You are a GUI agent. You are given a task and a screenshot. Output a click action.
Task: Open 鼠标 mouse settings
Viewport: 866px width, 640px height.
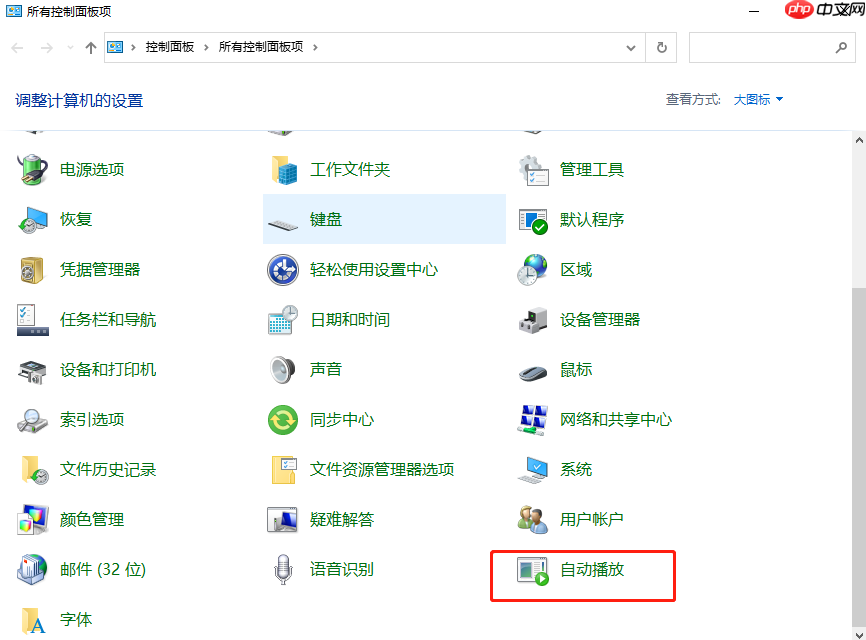click(576, 370)
